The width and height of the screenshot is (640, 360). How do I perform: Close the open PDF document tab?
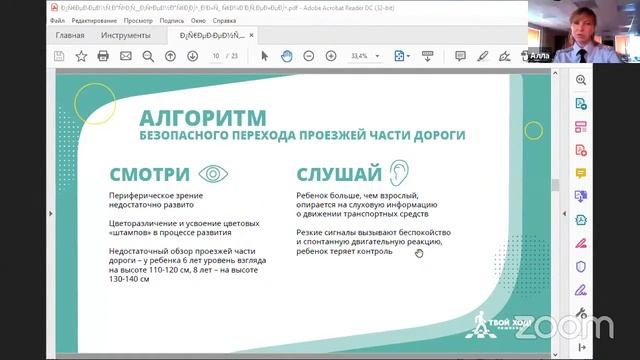[x=251, y=36]
